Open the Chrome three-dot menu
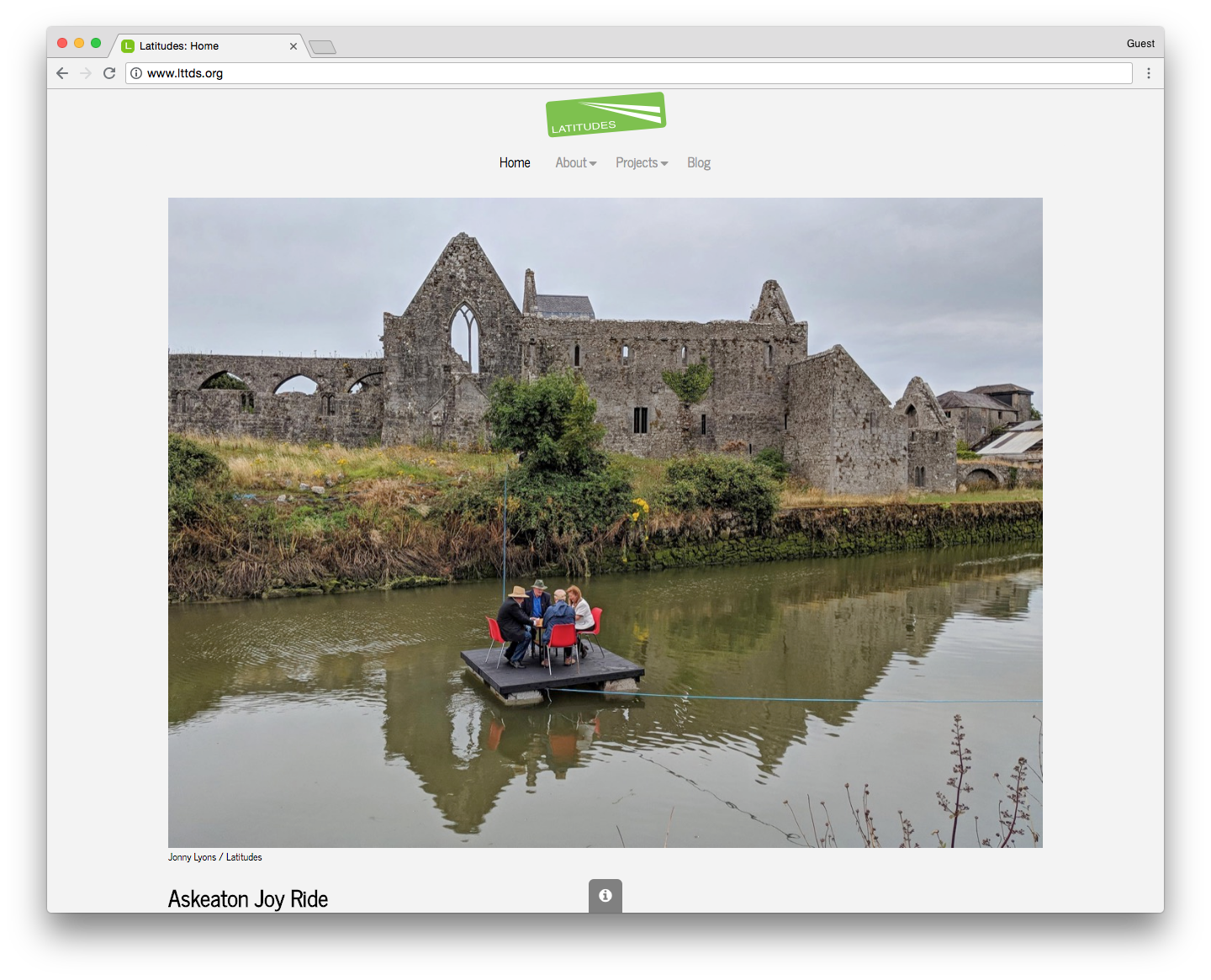Viewport: 1211px width, 980px height. click(1149, 73)
